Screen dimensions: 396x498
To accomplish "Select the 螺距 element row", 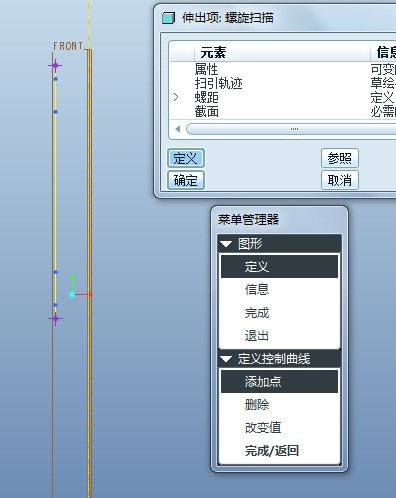I will pyautogui.click(x=283, y=97).
